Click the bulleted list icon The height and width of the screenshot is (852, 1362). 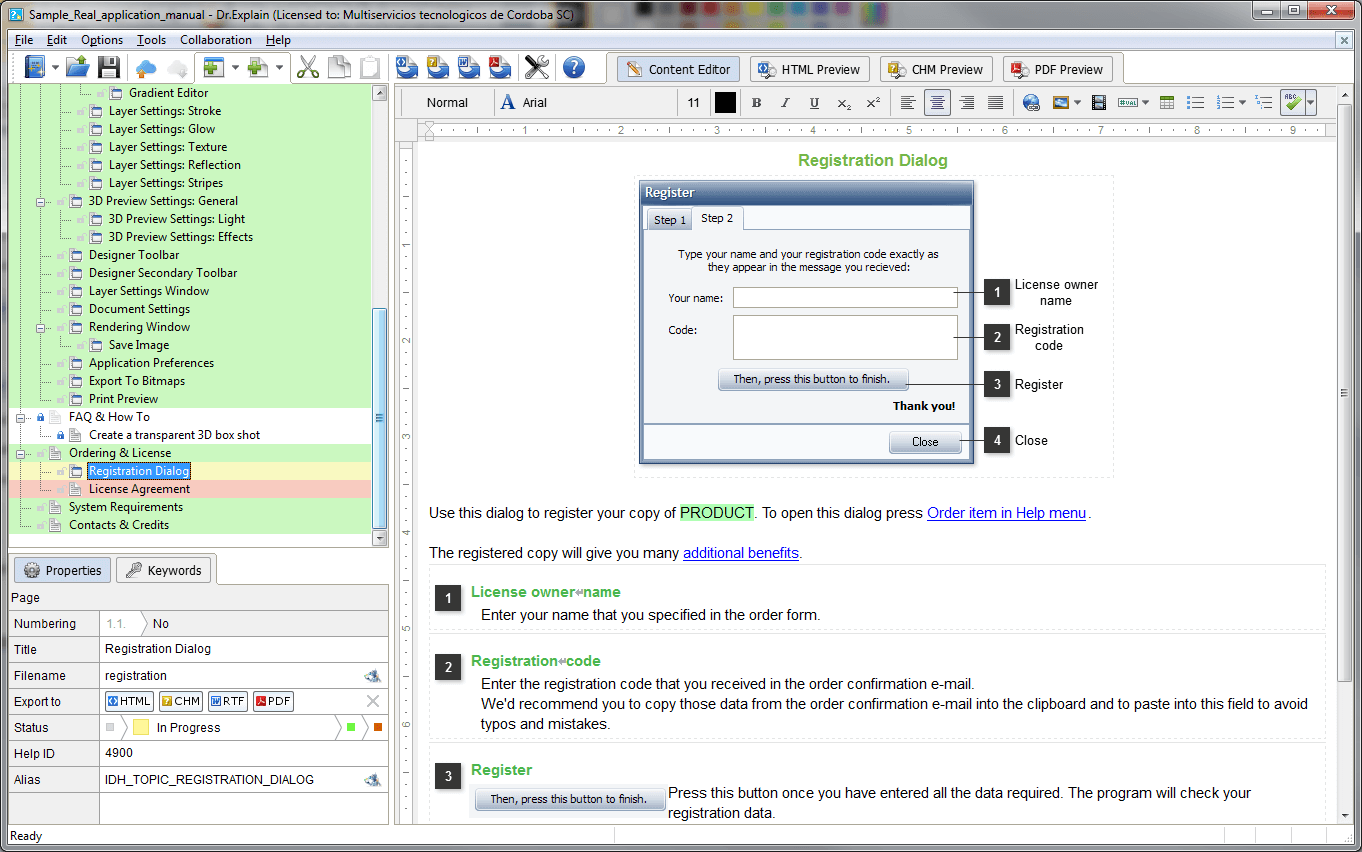click(x=1195, y=103)
